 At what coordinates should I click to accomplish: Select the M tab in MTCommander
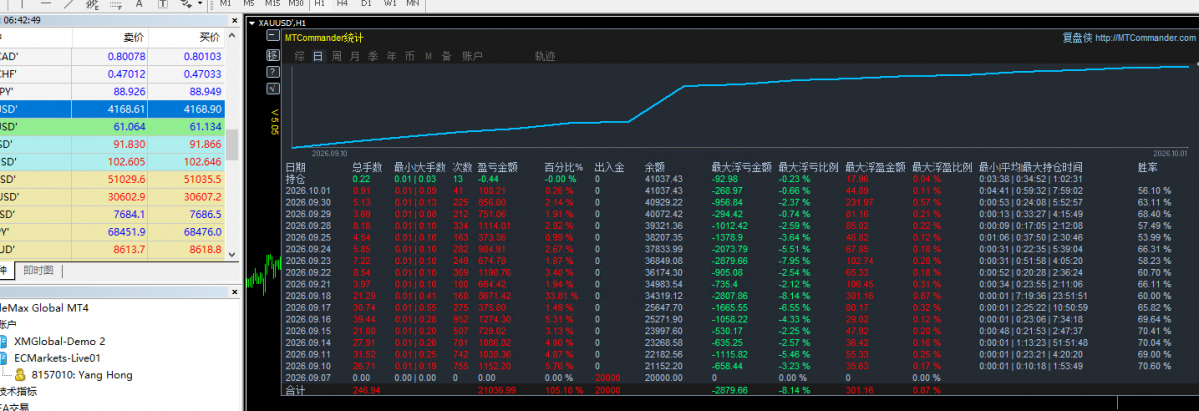(x=428, y=56)
